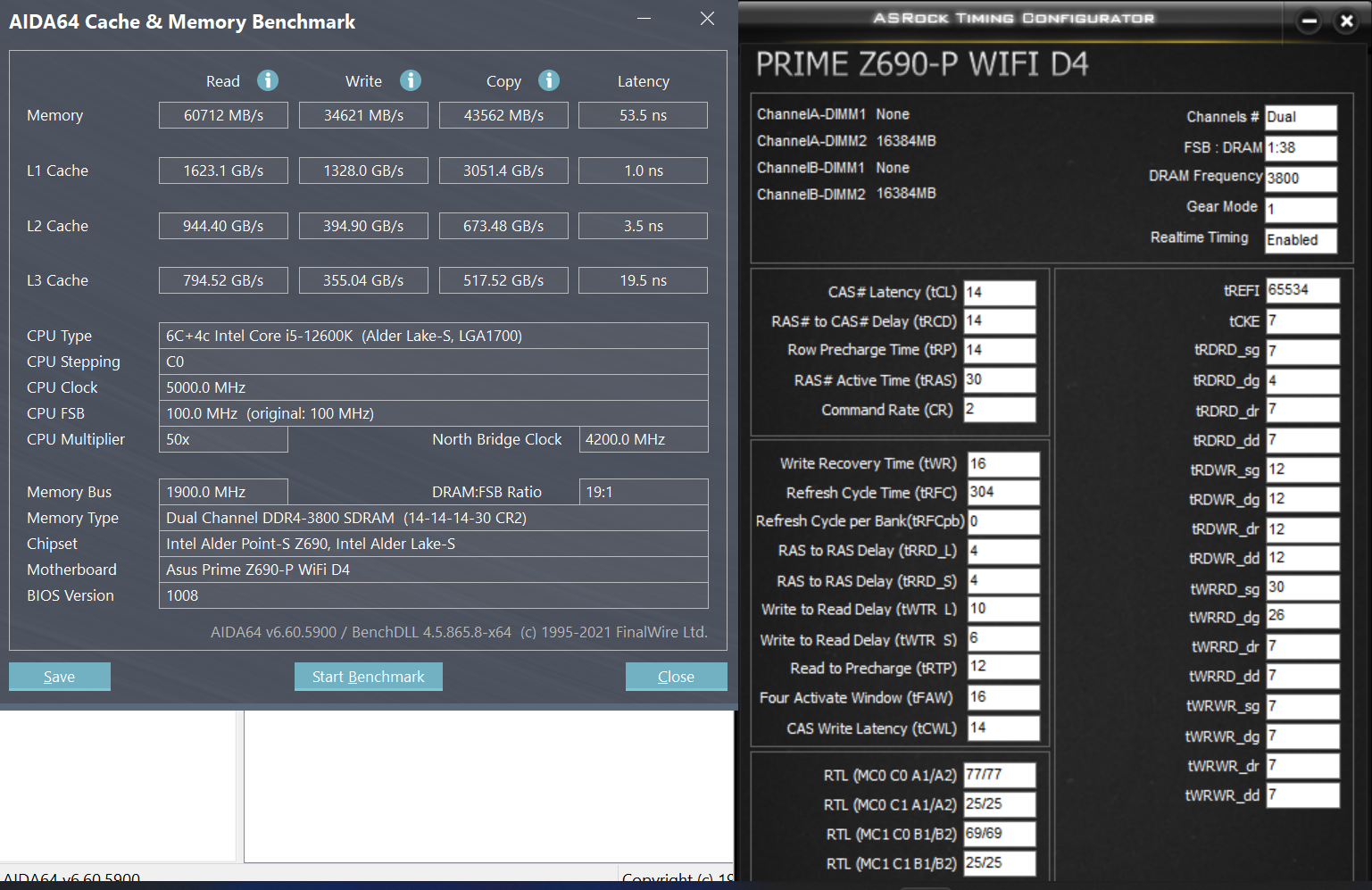Screen dimensions: 1372x890
Task: Click the Close button in AIDA64
Action: (x=676, y=677)
